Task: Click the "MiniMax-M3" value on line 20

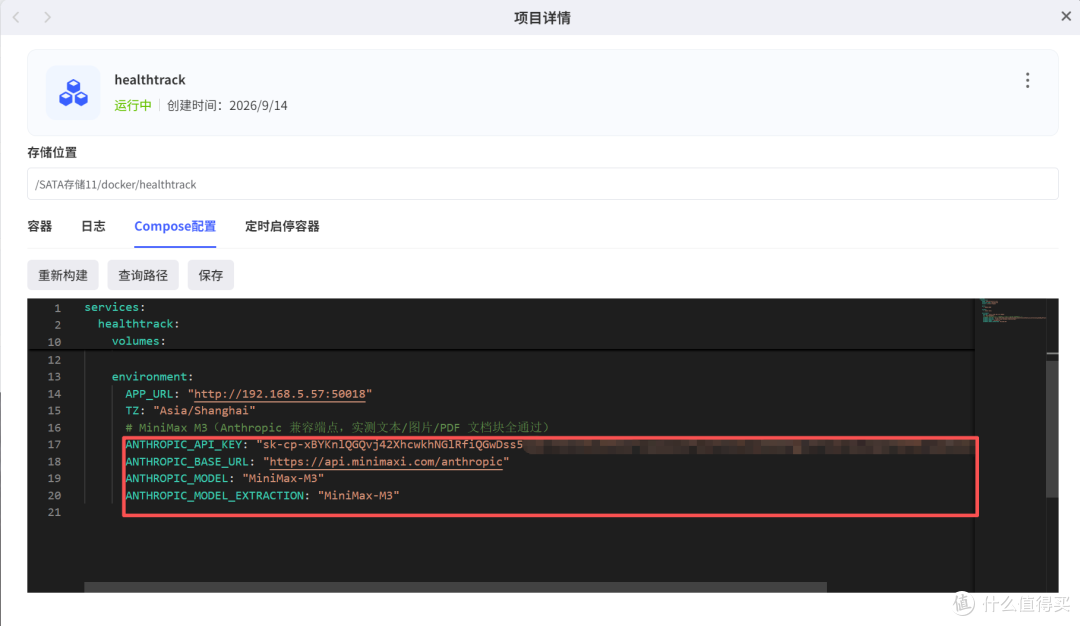Action: click(359, 495)
